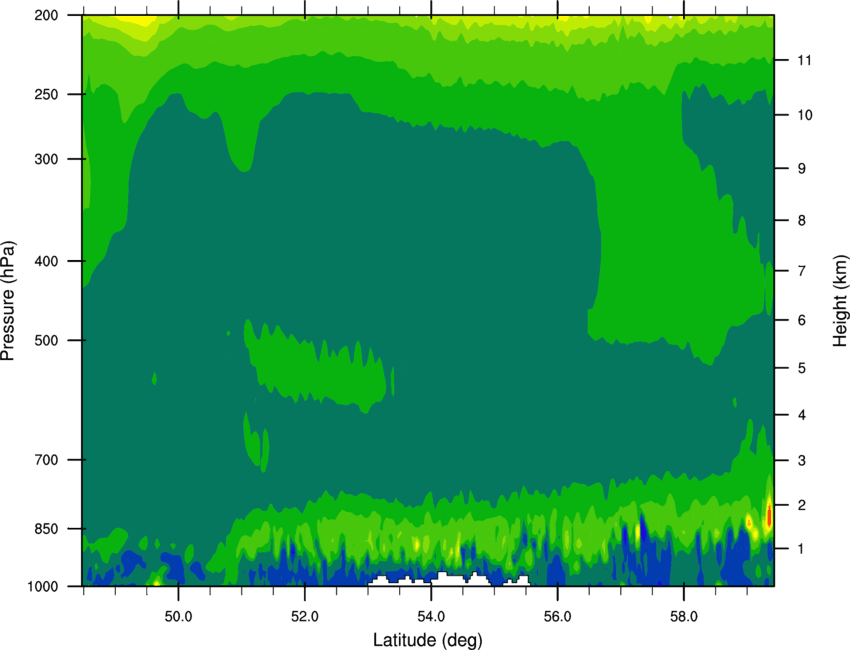The width and height of the screenshot is (850, 650).
Task: Pick the 8 km height label
Action: (x=802, y=221)
